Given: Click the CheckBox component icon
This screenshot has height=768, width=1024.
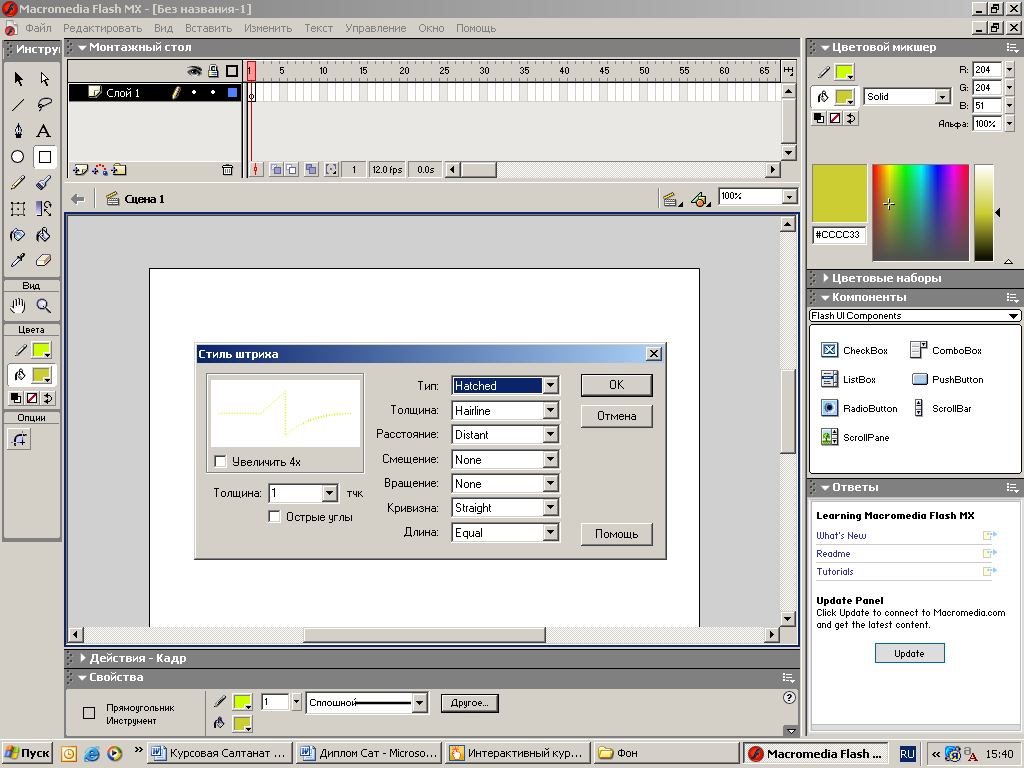Looking at the screenshot, I should [x=829, y=350].
